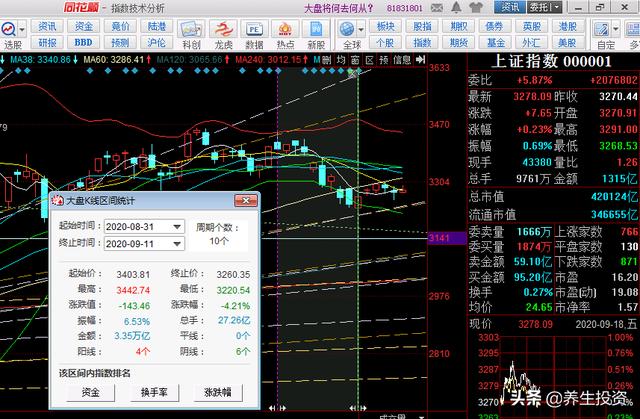Click the arrow-to-bar collapse icon
This screenshot has width=640, height=419.
(420, 60)
